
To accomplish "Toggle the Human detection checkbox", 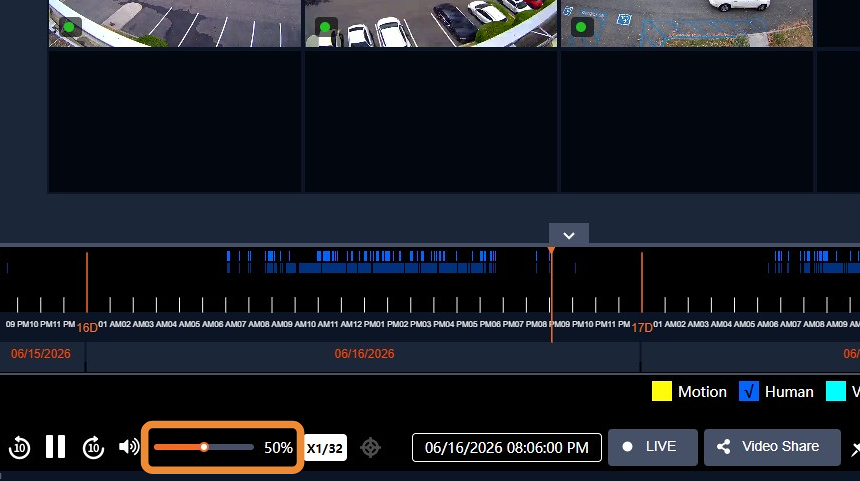I will [x=749, y=391].
